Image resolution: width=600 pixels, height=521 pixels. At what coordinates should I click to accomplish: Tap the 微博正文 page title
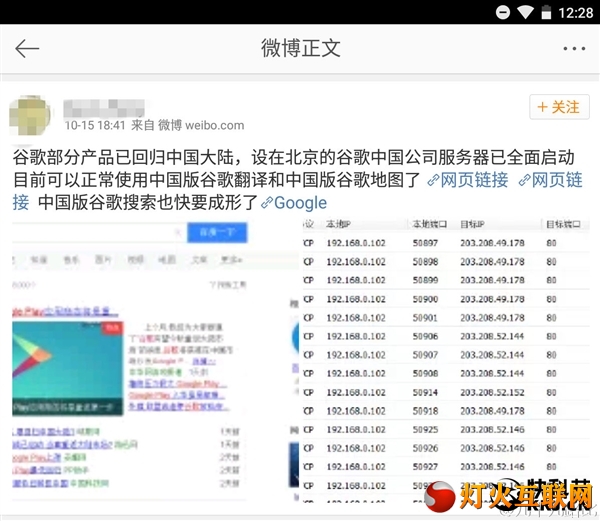301,48
